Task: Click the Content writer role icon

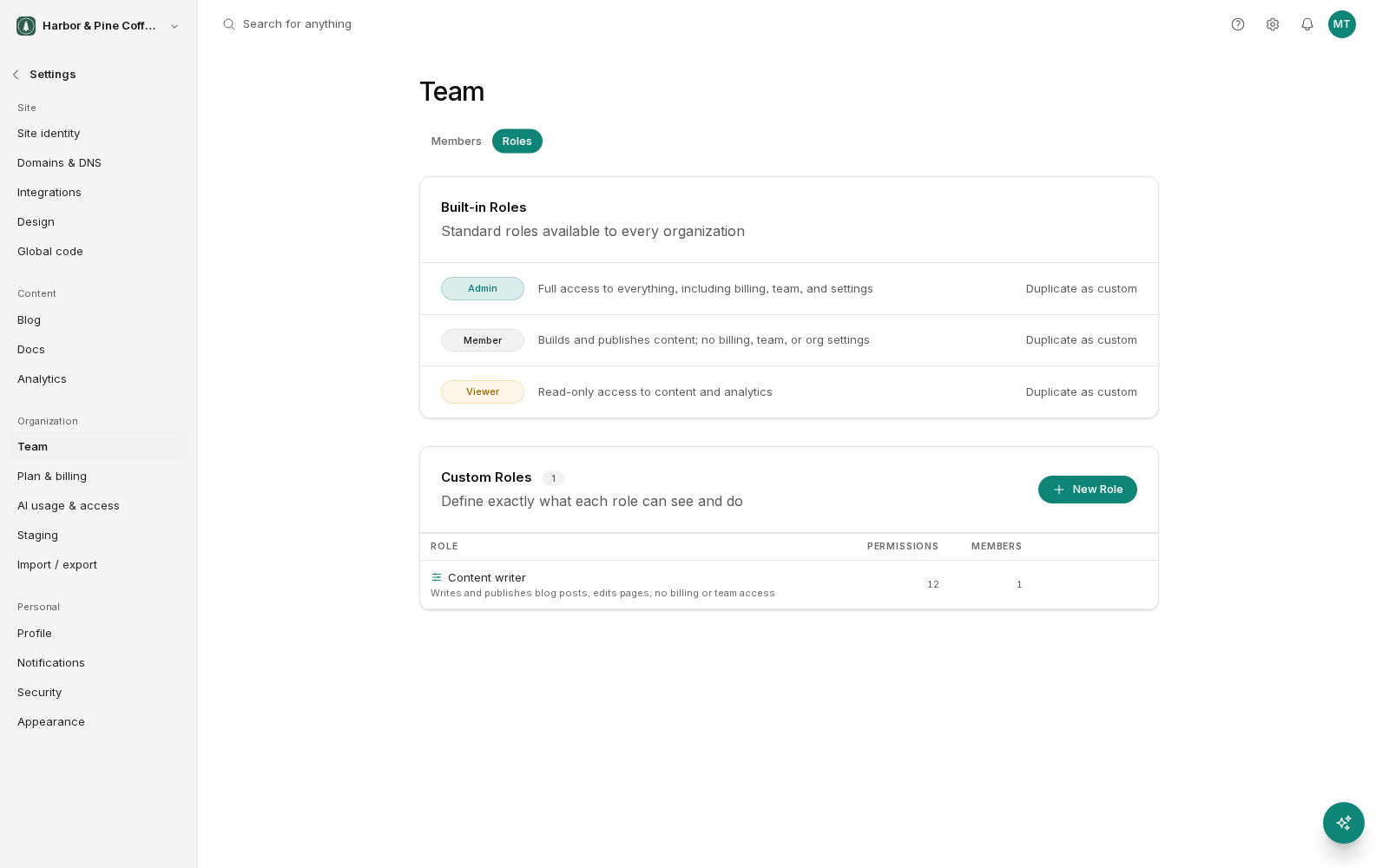Action: 437,577
